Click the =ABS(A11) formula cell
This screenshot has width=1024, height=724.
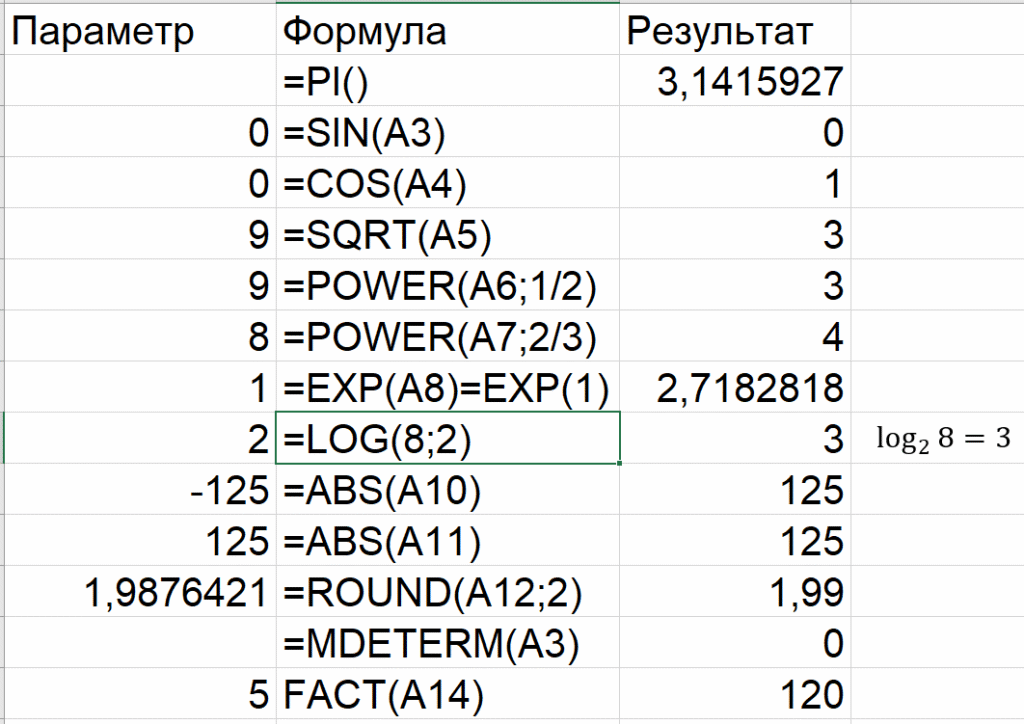tap(447, 542)
